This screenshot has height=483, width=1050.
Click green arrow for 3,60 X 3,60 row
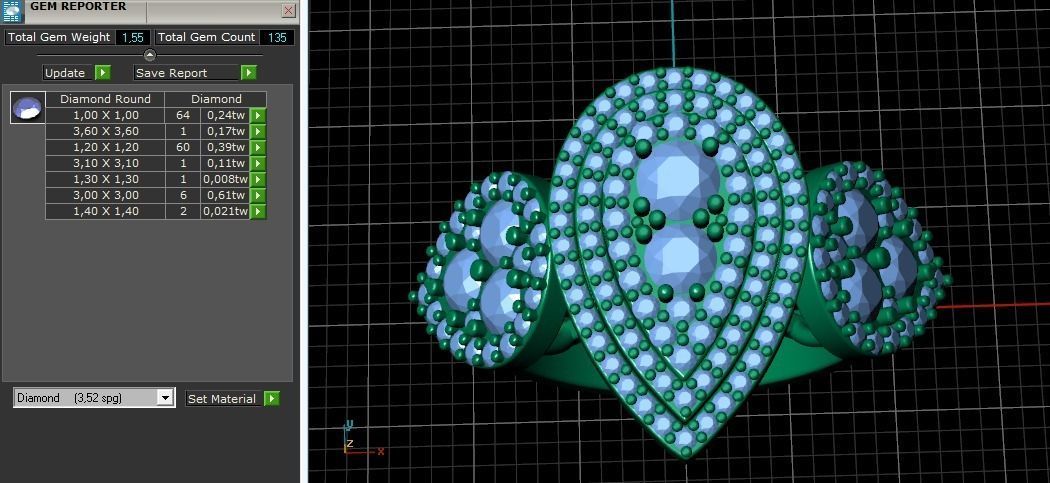(258, 131)
